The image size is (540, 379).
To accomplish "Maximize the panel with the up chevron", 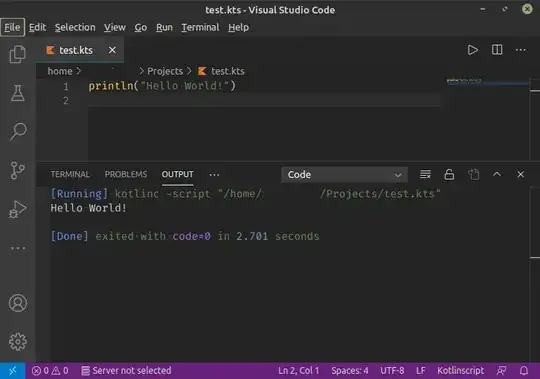I will [497, 175].
